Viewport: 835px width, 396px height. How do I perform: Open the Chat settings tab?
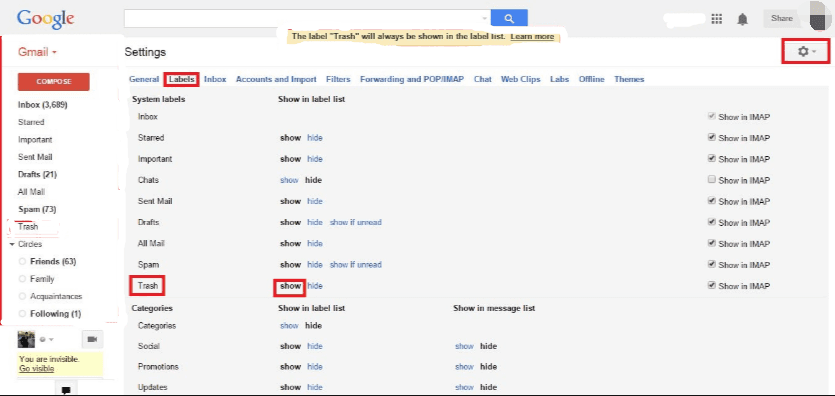(482, 79)
